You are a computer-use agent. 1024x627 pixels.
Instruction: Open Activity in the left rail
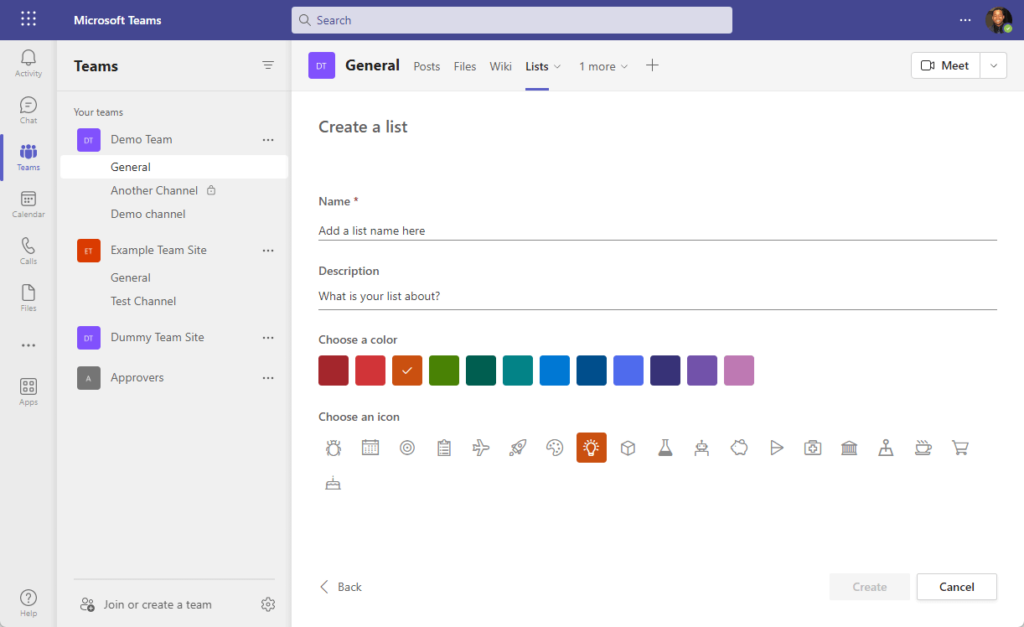point(28,63)
